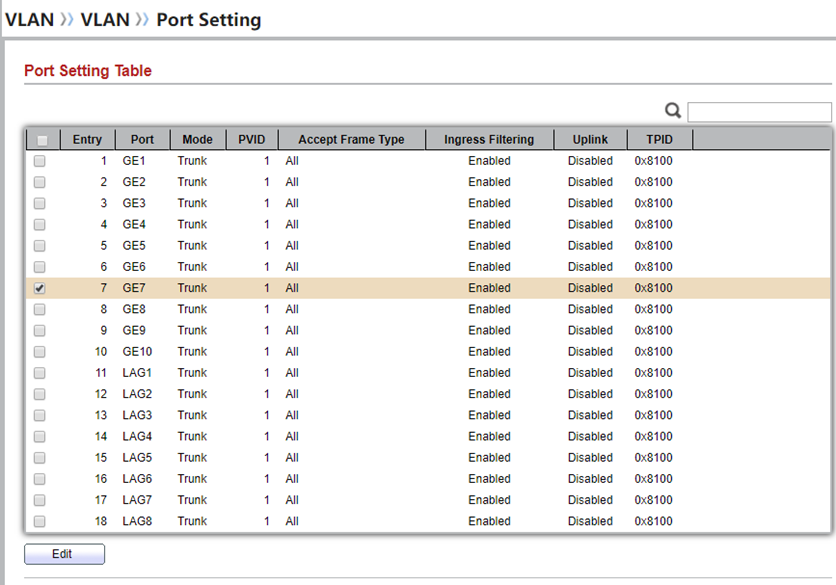The image size is (836, 585).
Task: Tick the checkbox for GE10 row
Action: tap(41, 352)
